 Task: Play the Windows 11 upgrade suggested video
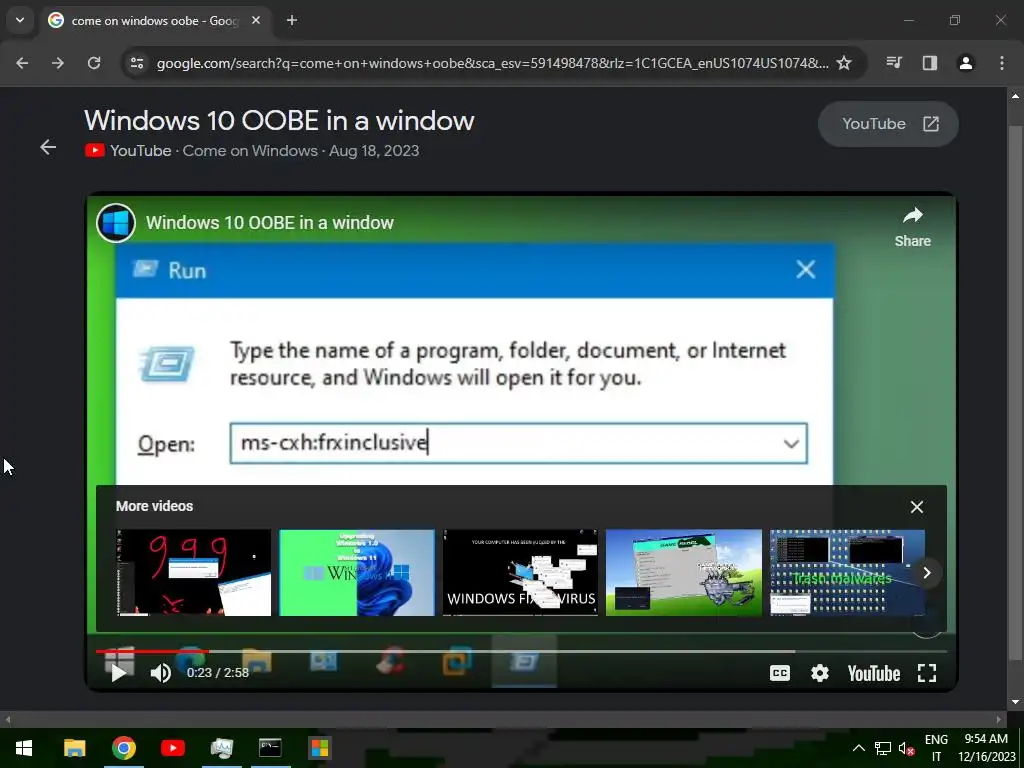357,573
